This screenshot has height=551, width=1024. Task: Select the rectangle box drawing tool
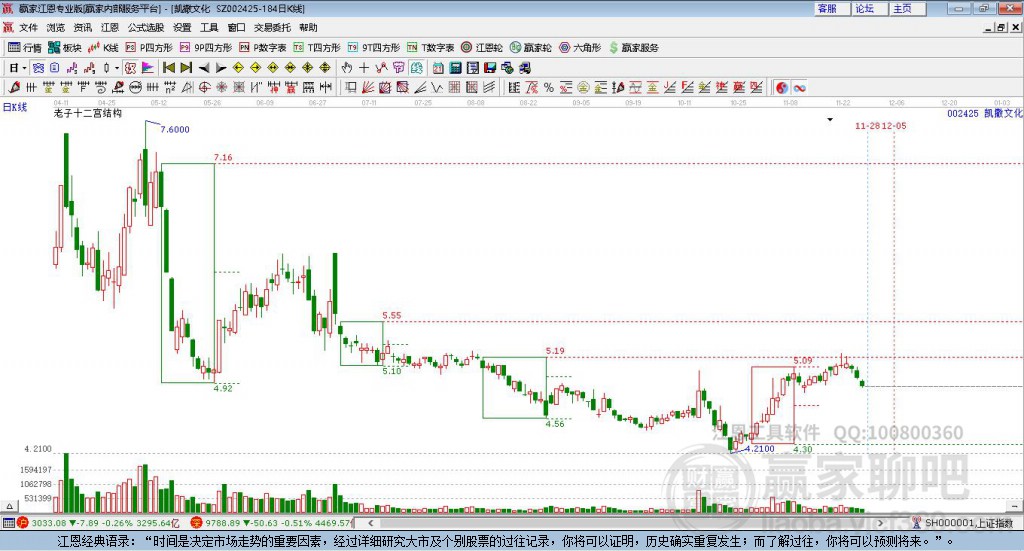coord(351,87)
